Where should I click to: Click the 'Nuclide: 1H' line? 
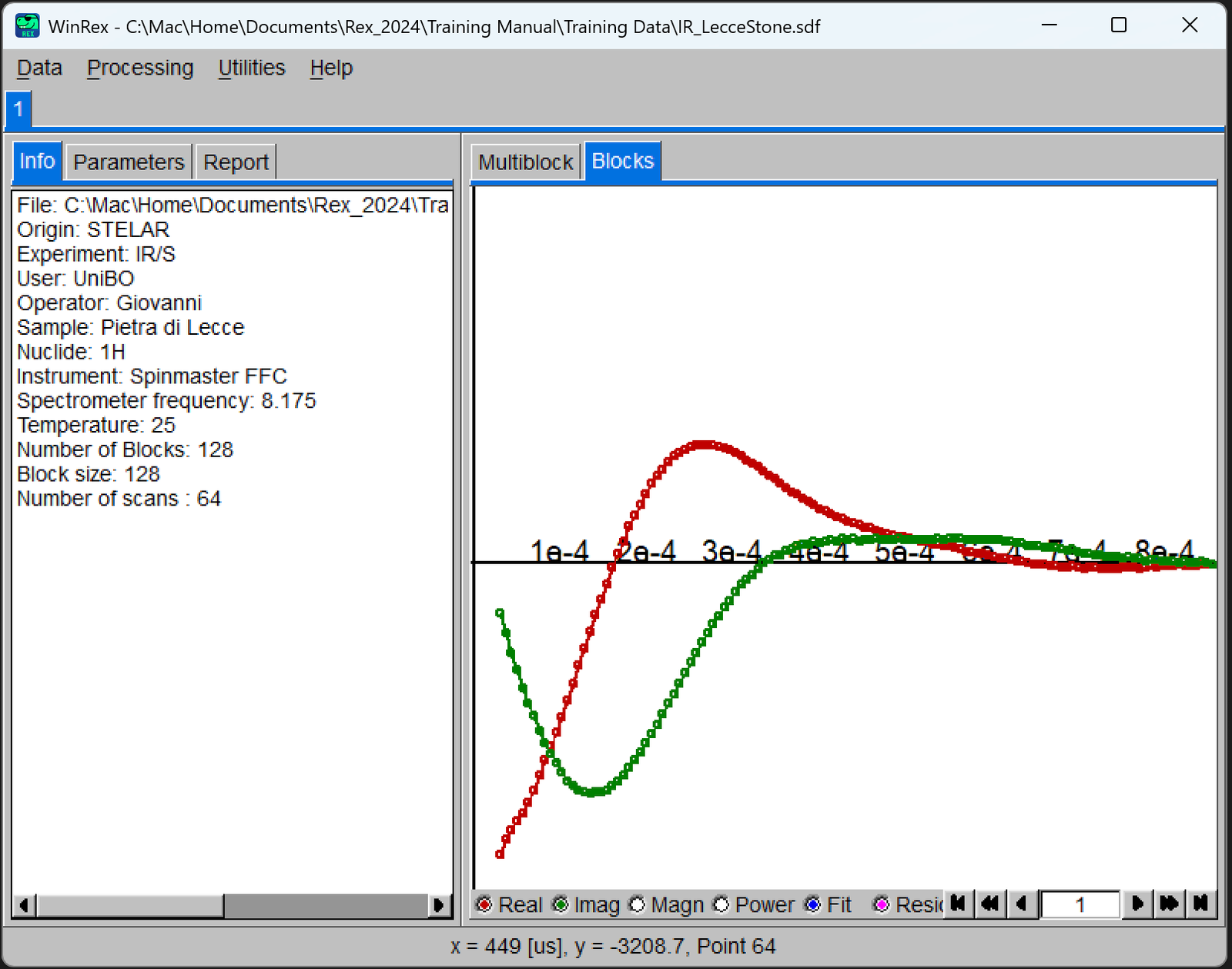71,352
